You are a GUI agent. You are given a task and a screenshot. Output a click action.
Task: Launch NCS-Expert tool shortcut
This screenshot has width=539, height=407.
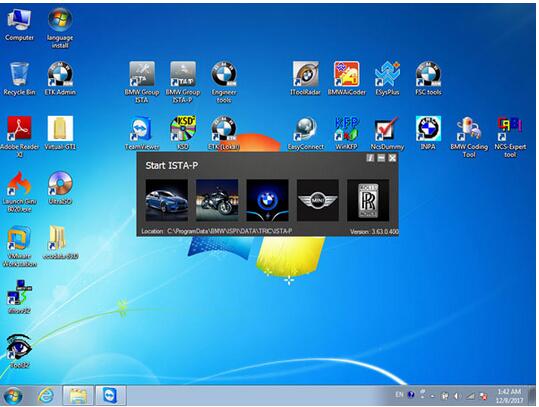(x=510, y=137)
